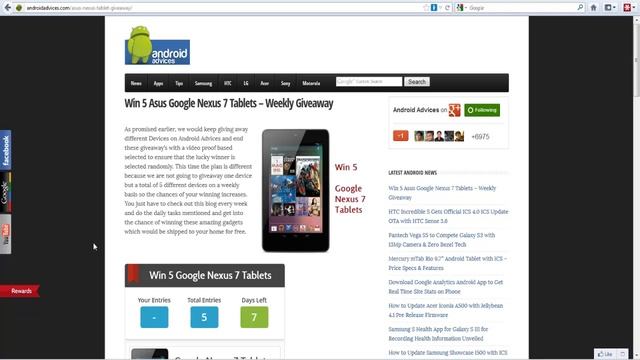640x360 pixels.
Task: Open the Acer menu item
Action: click(x=264, y=83)
